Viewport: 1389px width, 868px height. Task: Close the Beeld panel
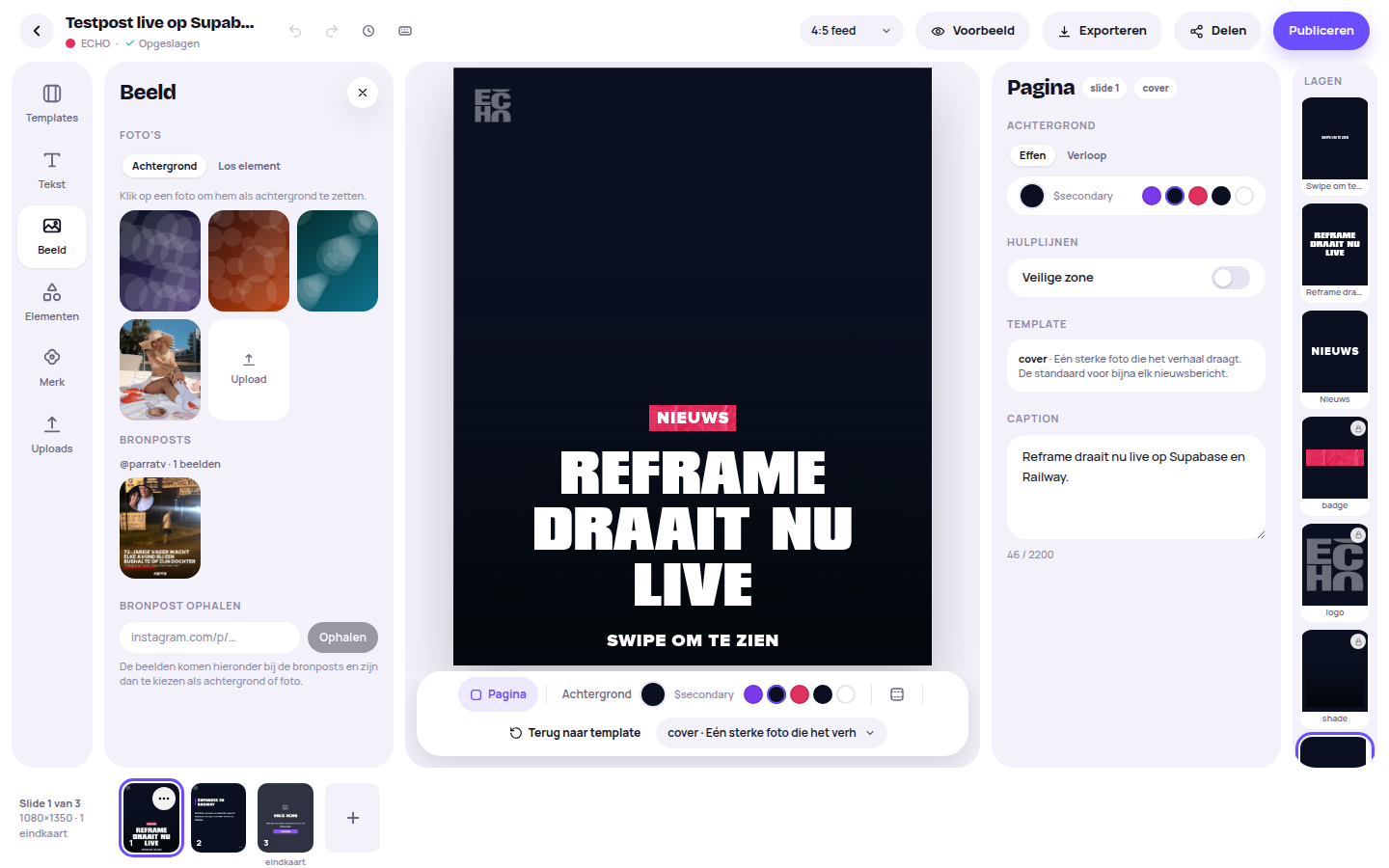click(x=363, y=93)
